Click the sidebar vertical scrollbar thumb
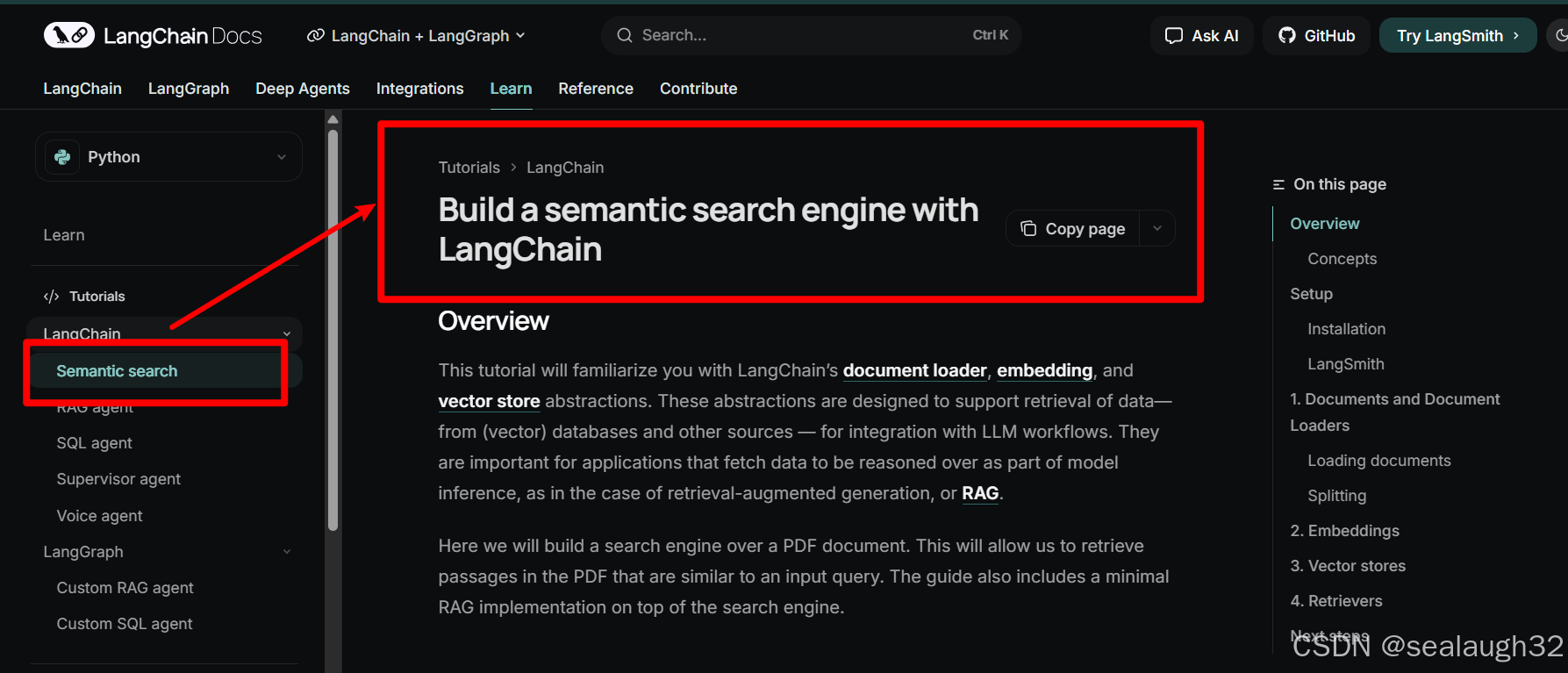 pyautogui.click(x=333, y=330)
